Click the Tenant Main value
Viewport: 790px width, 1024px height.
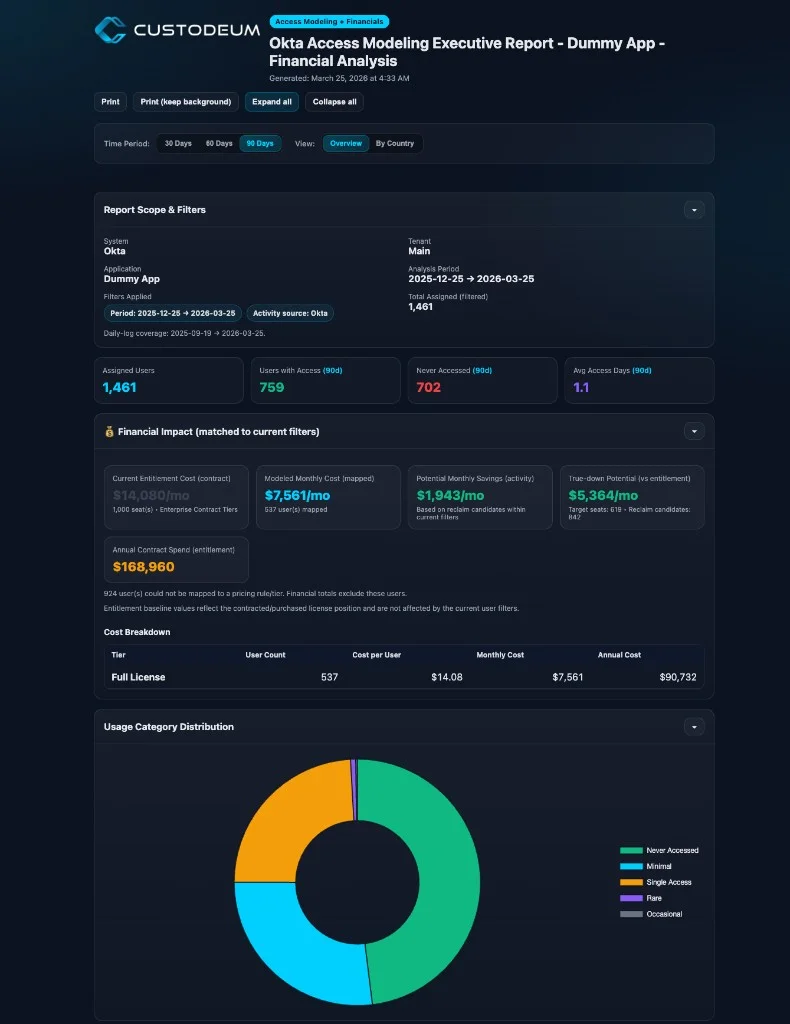tap(419, 251)
